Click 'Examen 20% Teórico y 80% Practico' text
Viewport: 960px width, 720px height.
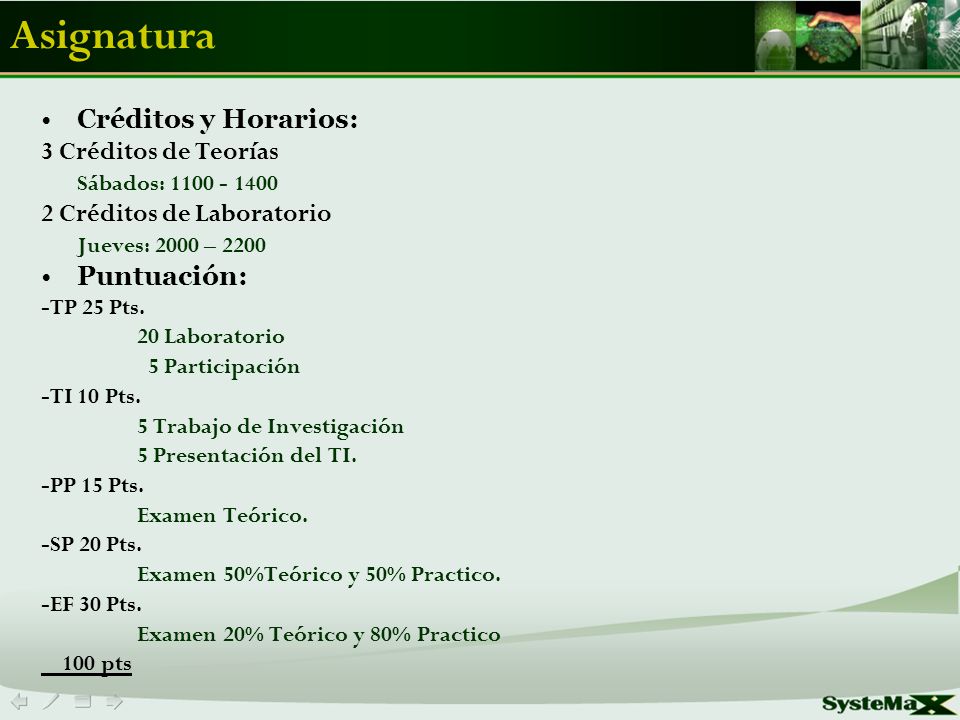319,635
